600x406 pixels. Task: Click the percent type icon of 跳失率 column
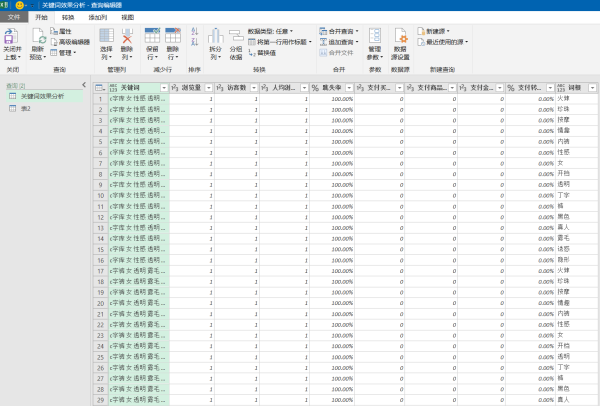(315, 88)
